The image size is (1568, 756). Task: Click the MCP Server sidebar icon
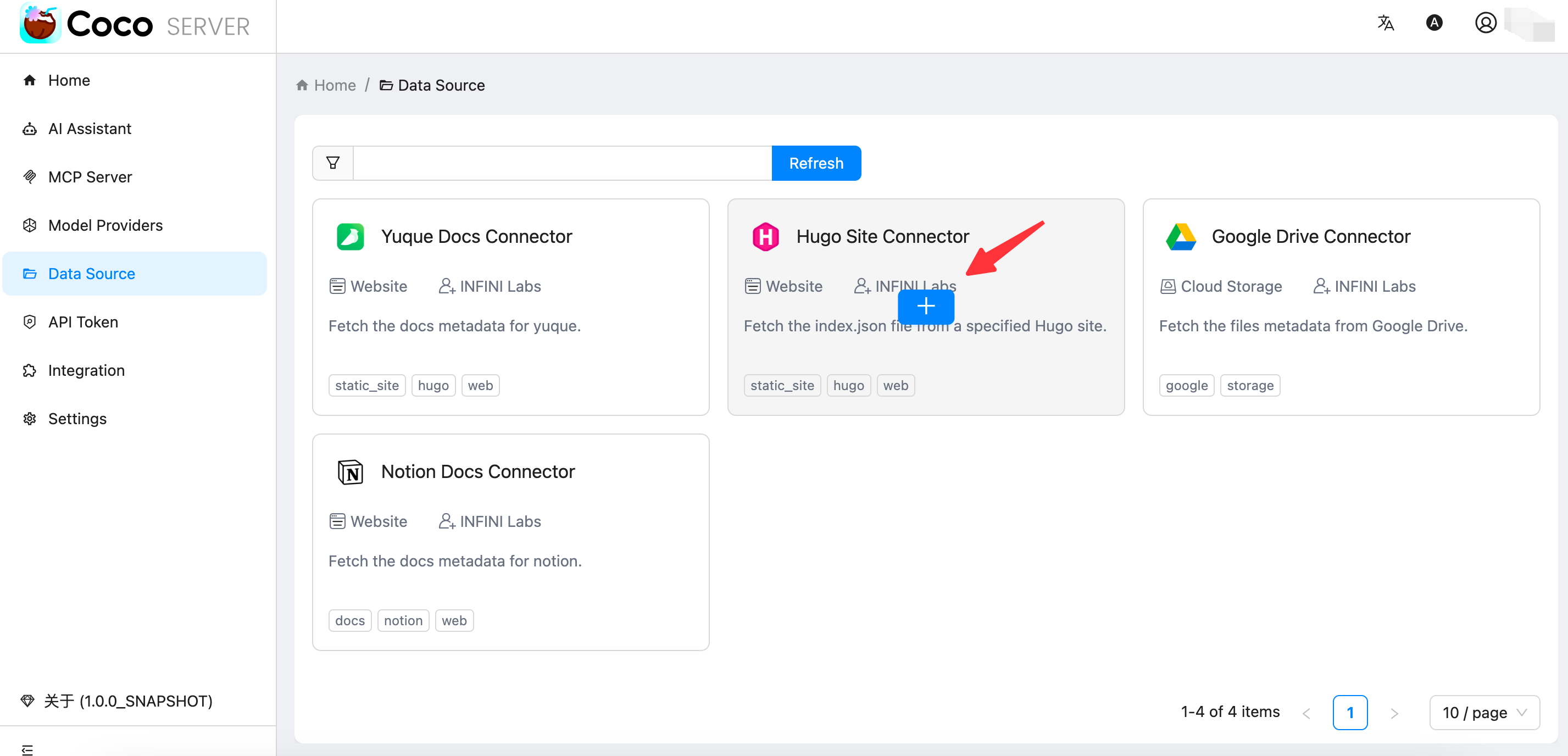(29, 177)
